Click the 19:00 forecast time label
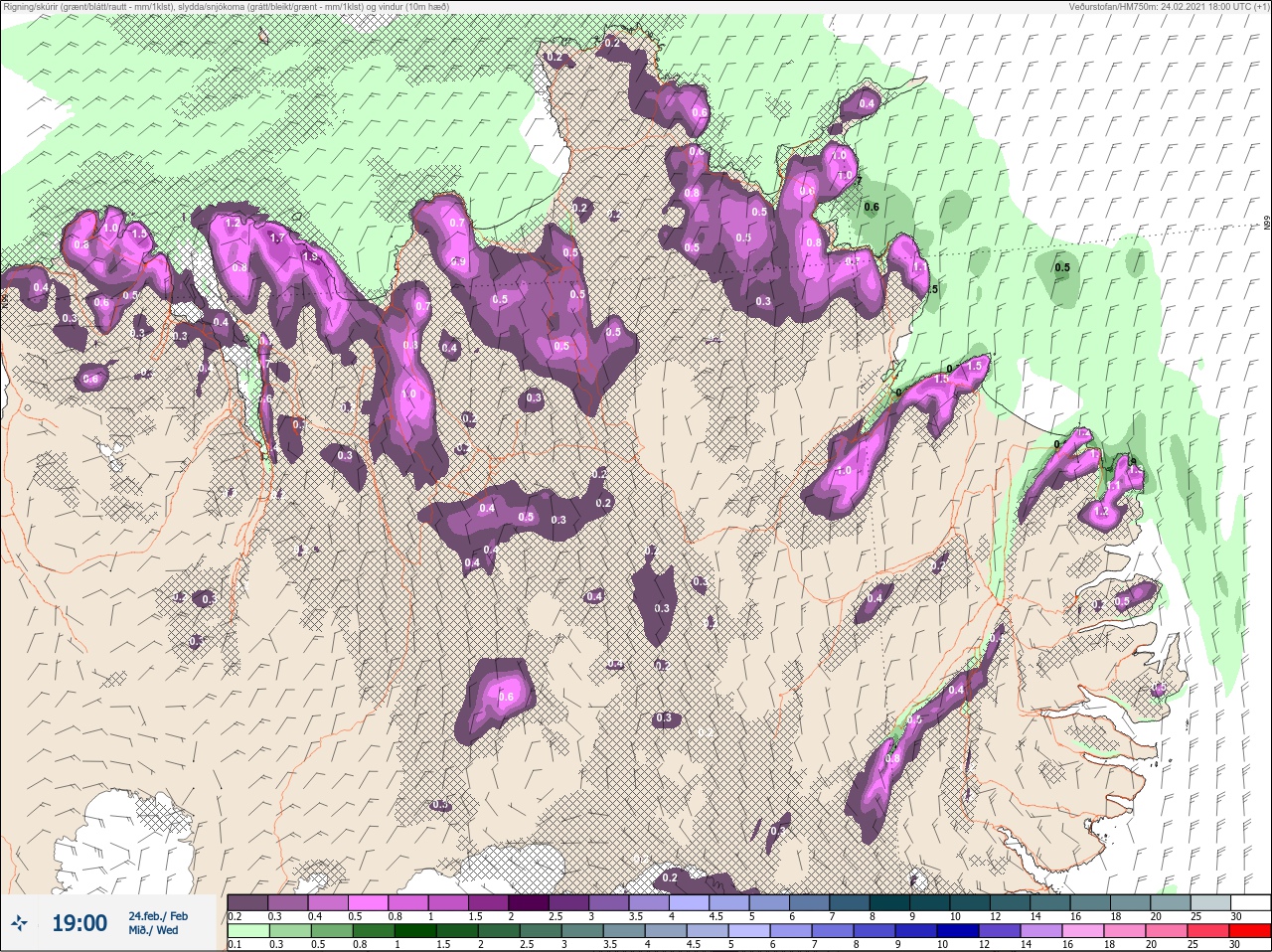 pos(79,924)
